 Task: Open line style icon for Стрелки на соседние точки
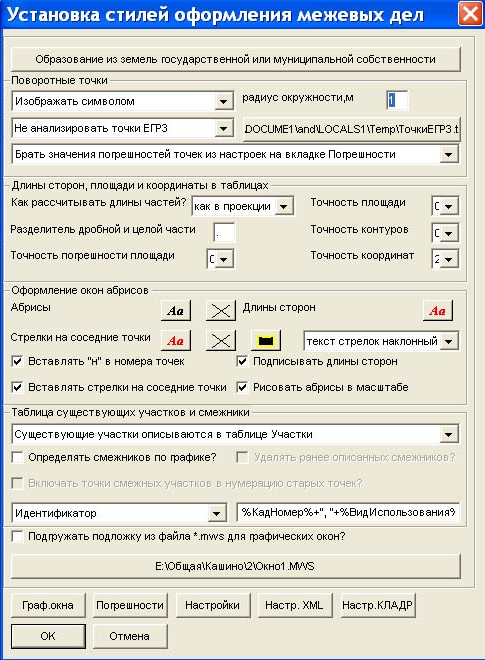click(221, 341)
